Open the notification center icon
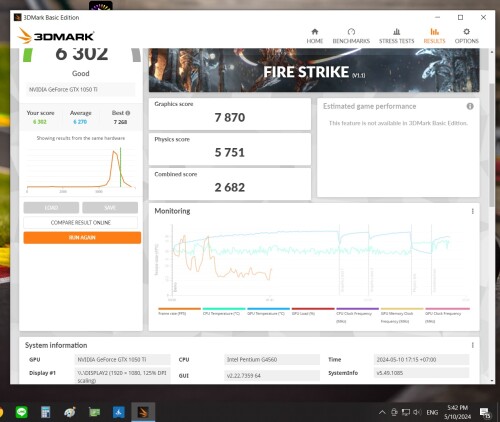Viewport: 500px width, 422px height. tap(485, 413)
